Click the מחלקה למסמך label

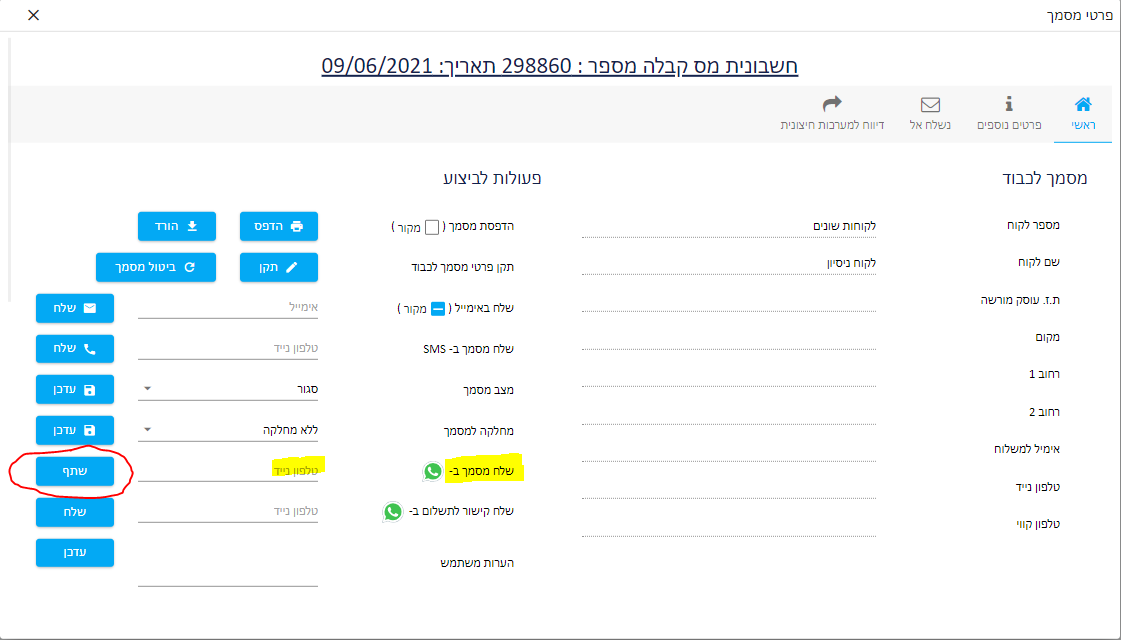478,431
